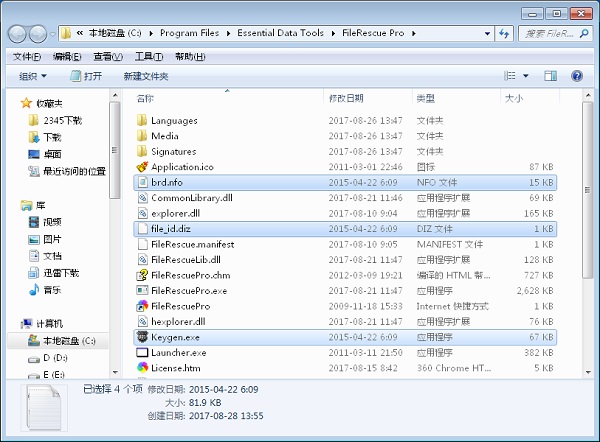This screenshot has width=600, height=442.
Task: Open the 查看(V) menu
Action: (108, 57)
